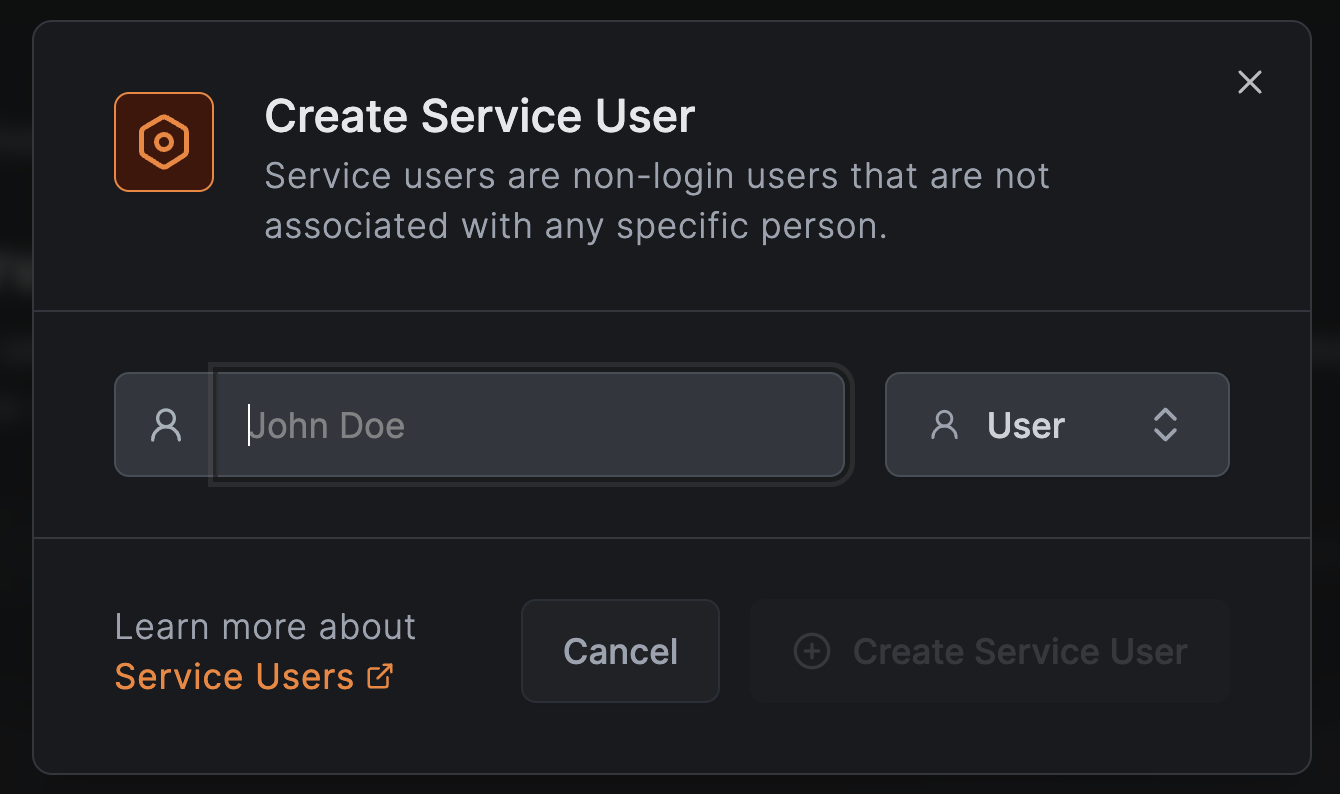
Task: Click the up-down chevron in the User dropdown
Action: tap(1165, 424)
